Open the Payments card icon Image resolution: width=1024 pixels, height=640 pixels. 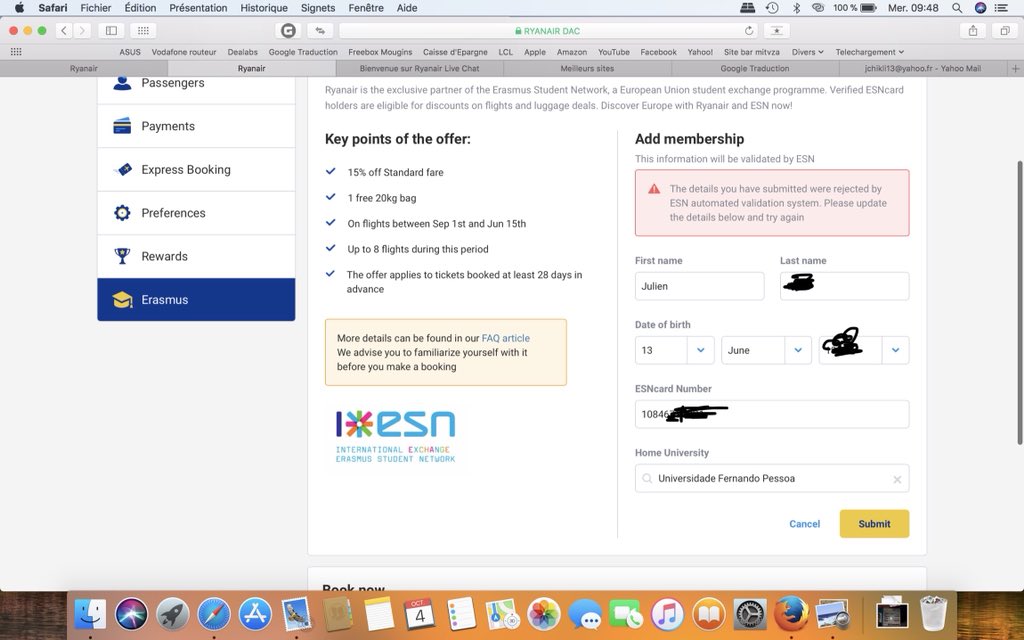122,126
